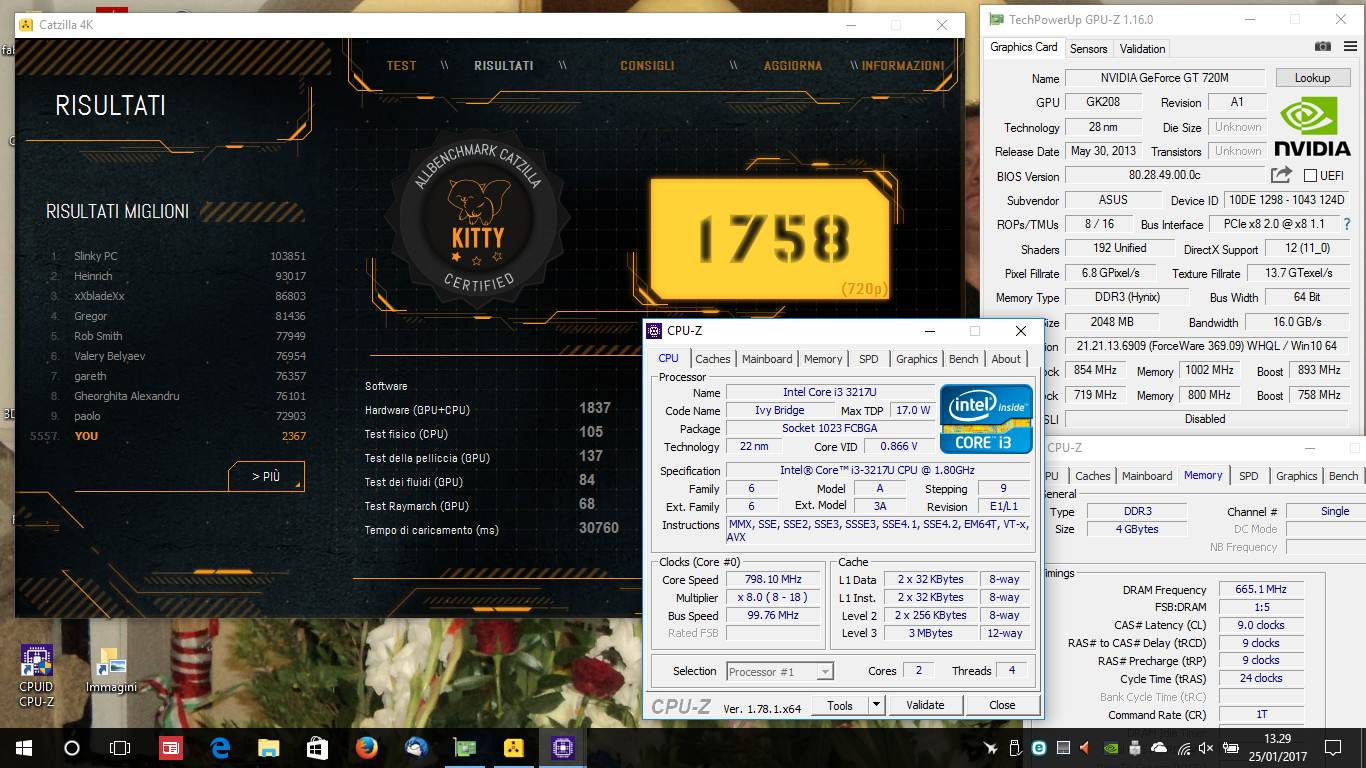This screenshot has height=768, width=1366.
Task: Open CONSIGLI section in Catzilla
Action: 647,66
